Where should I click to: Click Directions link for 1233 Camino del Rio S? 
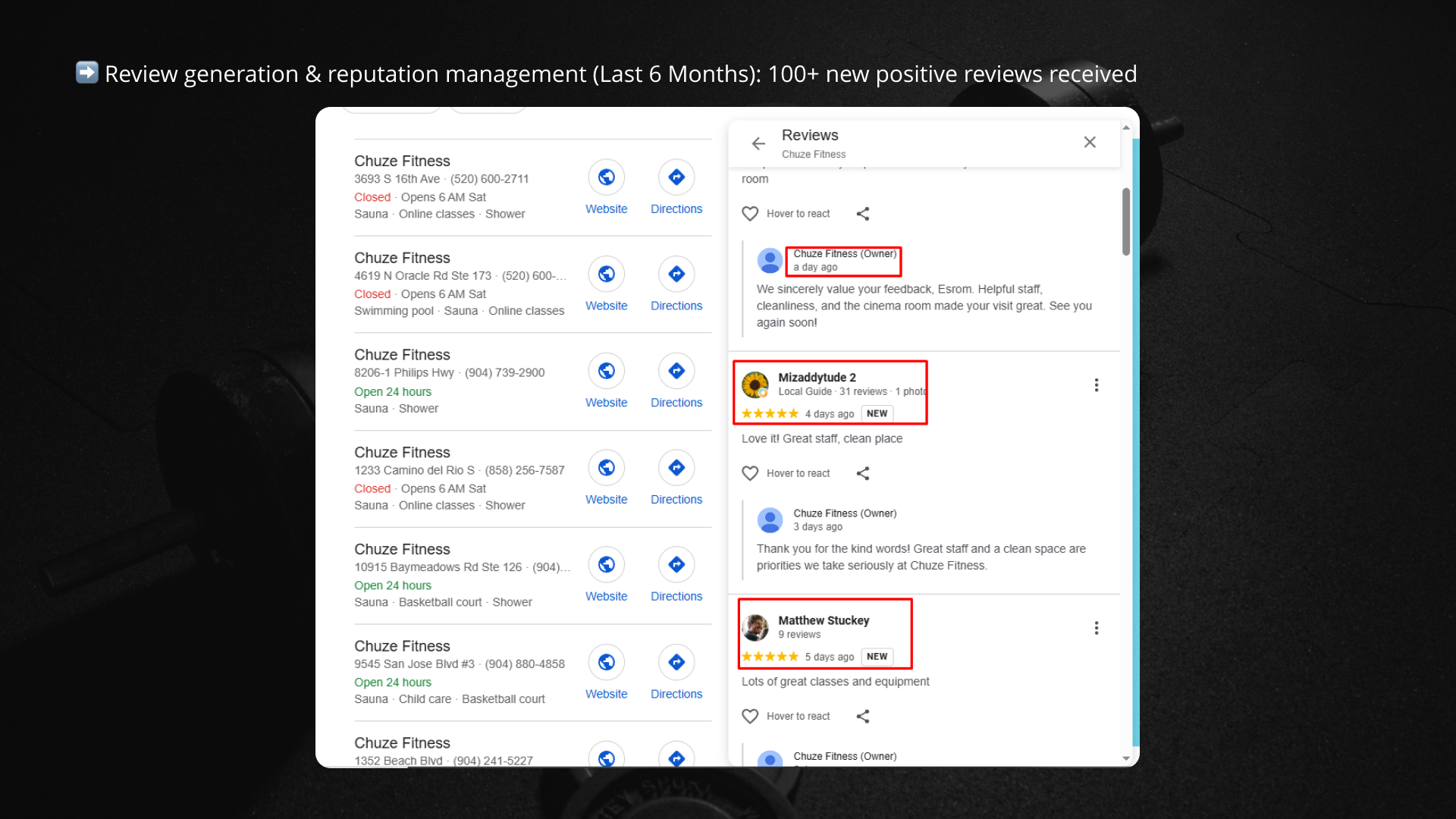click(676, 500)
